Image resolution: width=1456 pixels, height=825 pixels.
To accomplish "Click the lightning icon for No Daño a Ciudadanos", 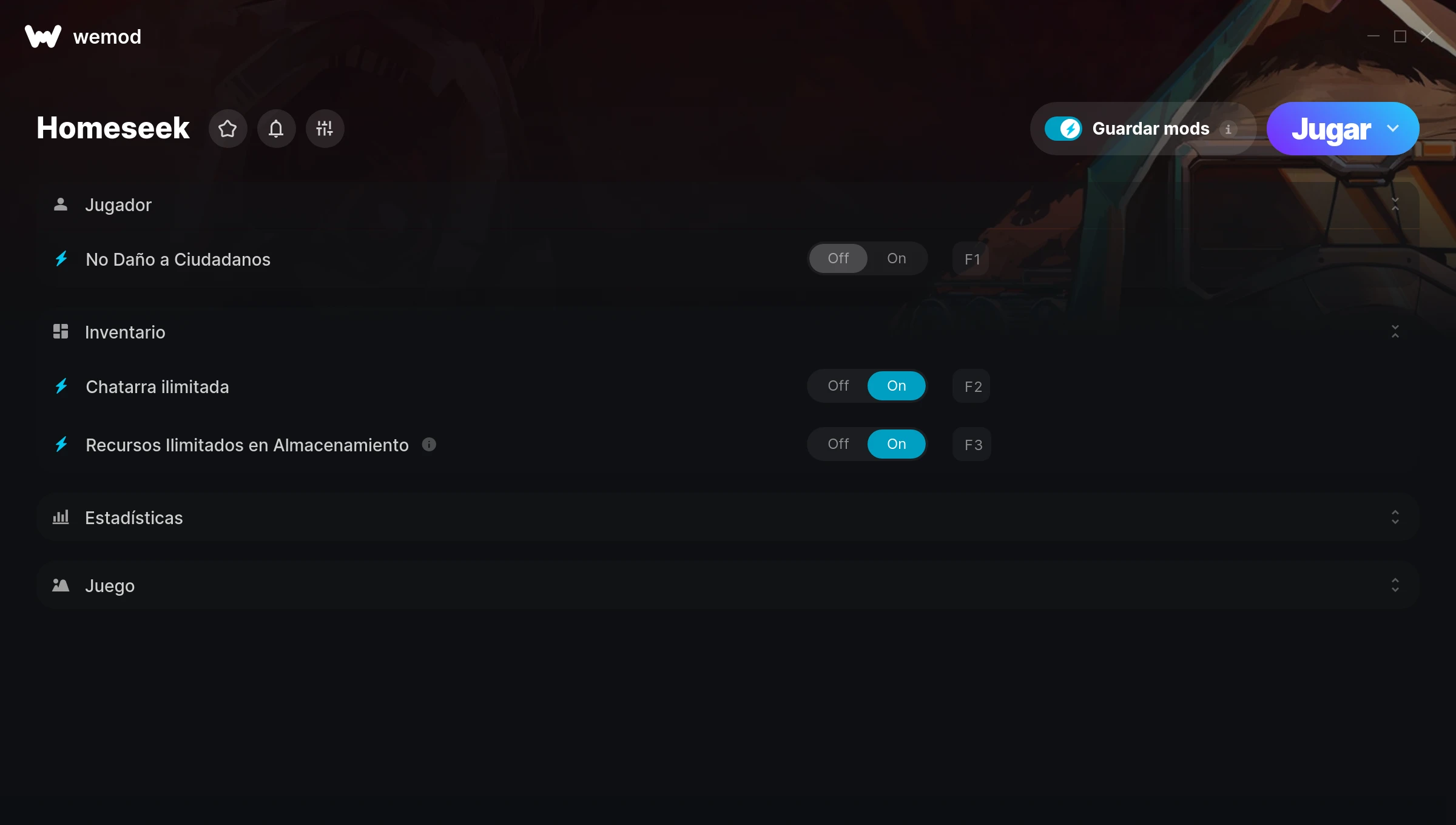I will tap(61, 259).
